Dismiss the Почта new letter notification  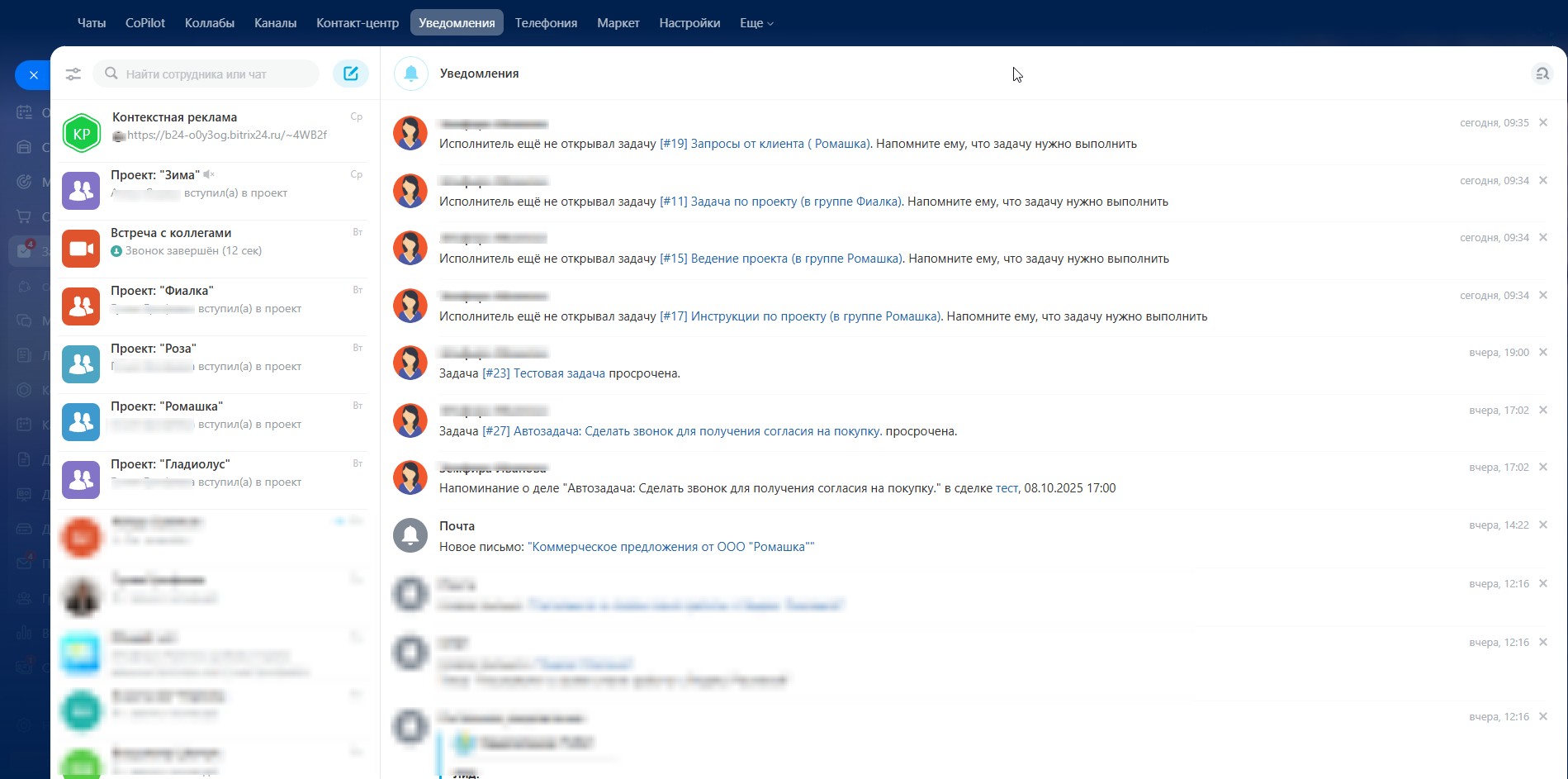click(1543, 525)
